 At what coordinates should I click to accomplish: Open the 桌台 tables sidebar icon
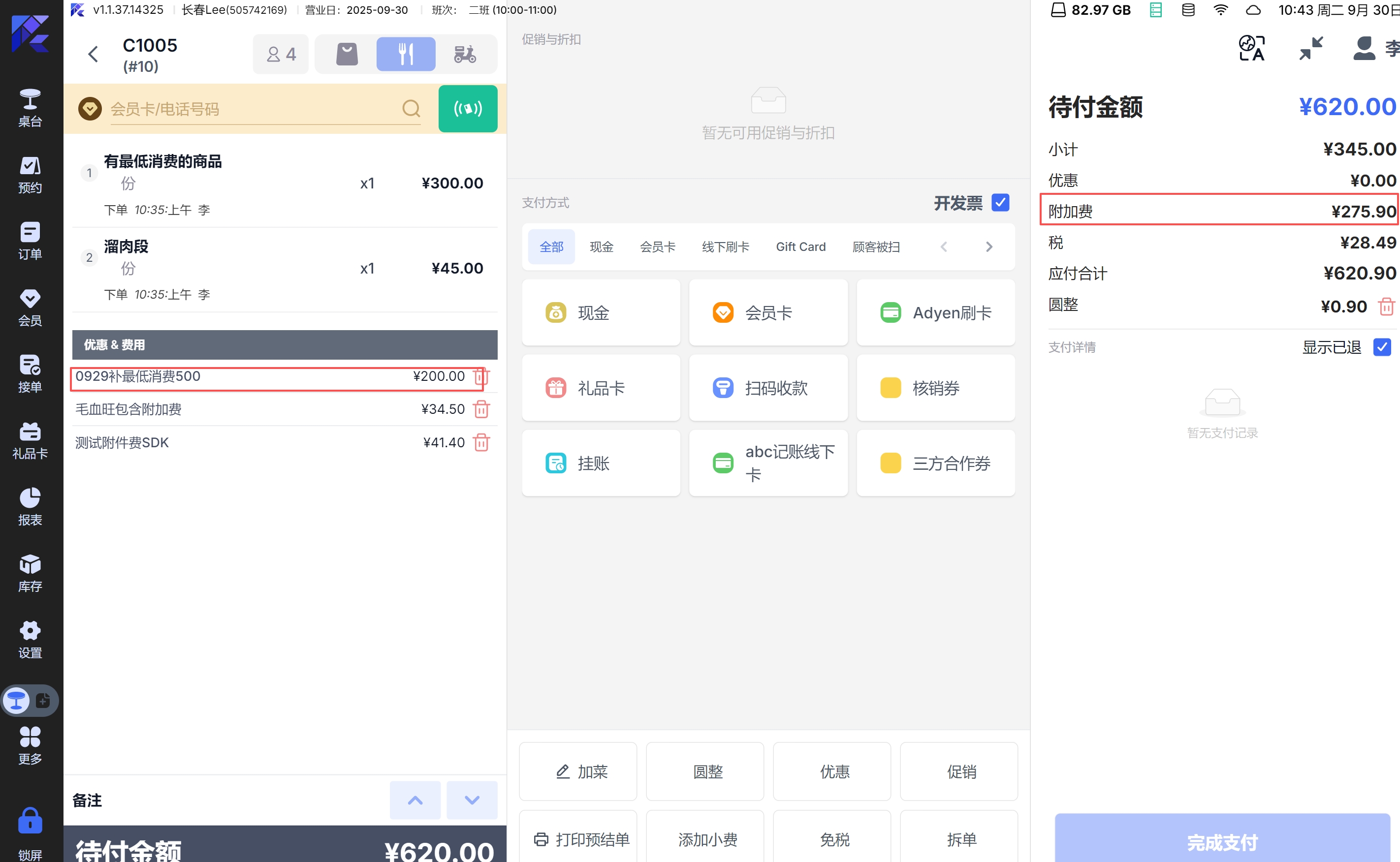[x=30, y=107]
